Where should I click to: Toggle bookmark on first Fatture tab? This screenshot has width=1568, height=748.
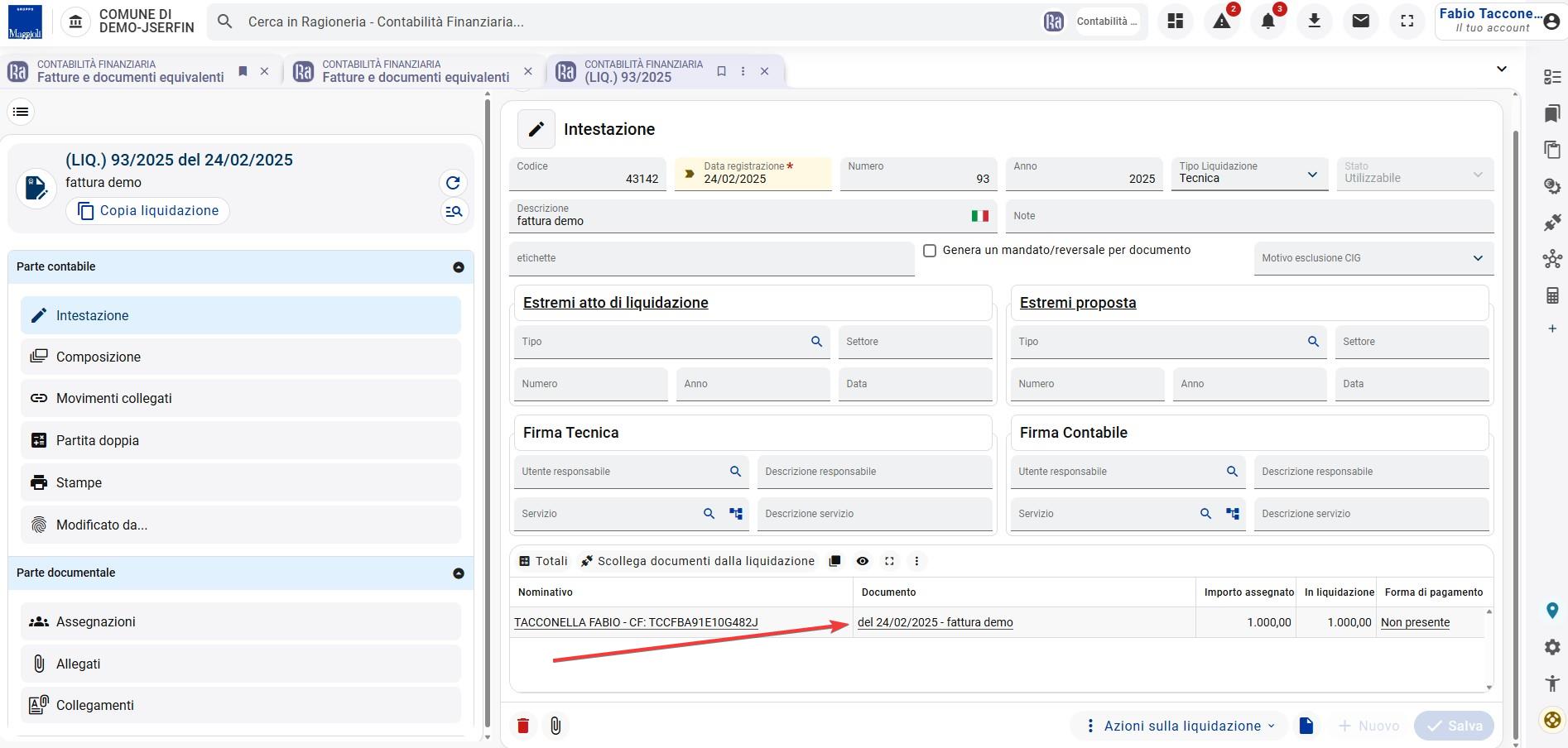pyautogui.click(x=243, y=71)
